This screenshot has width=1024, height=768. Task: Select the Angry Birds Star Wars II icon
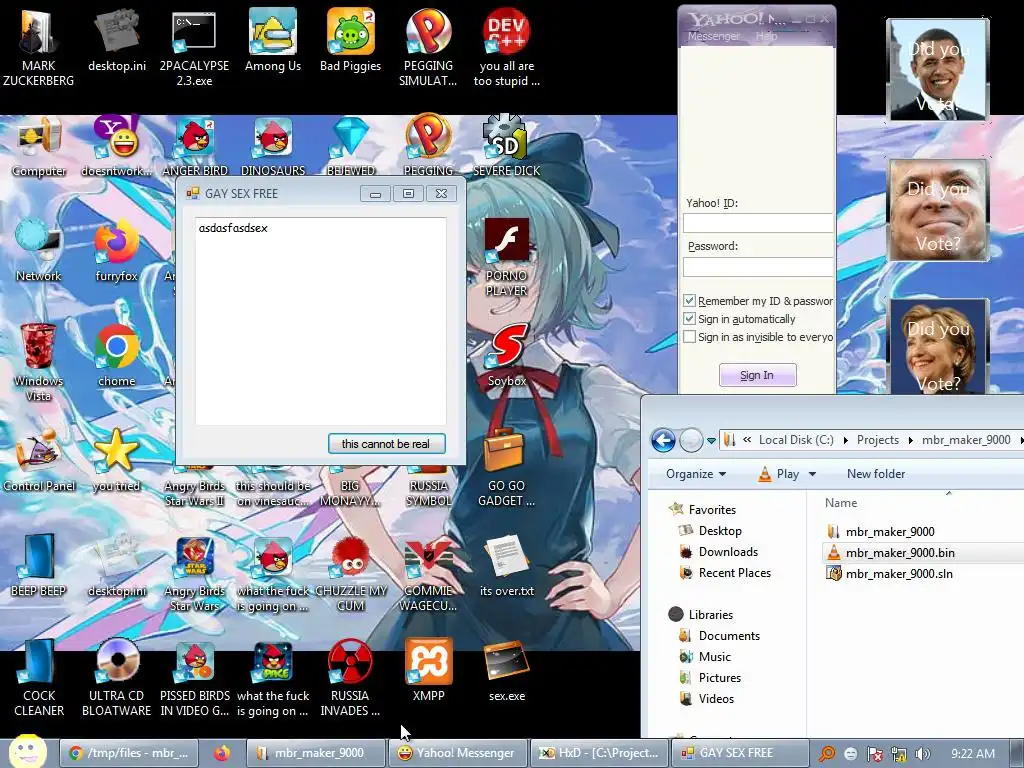click(x=195, y=487)
